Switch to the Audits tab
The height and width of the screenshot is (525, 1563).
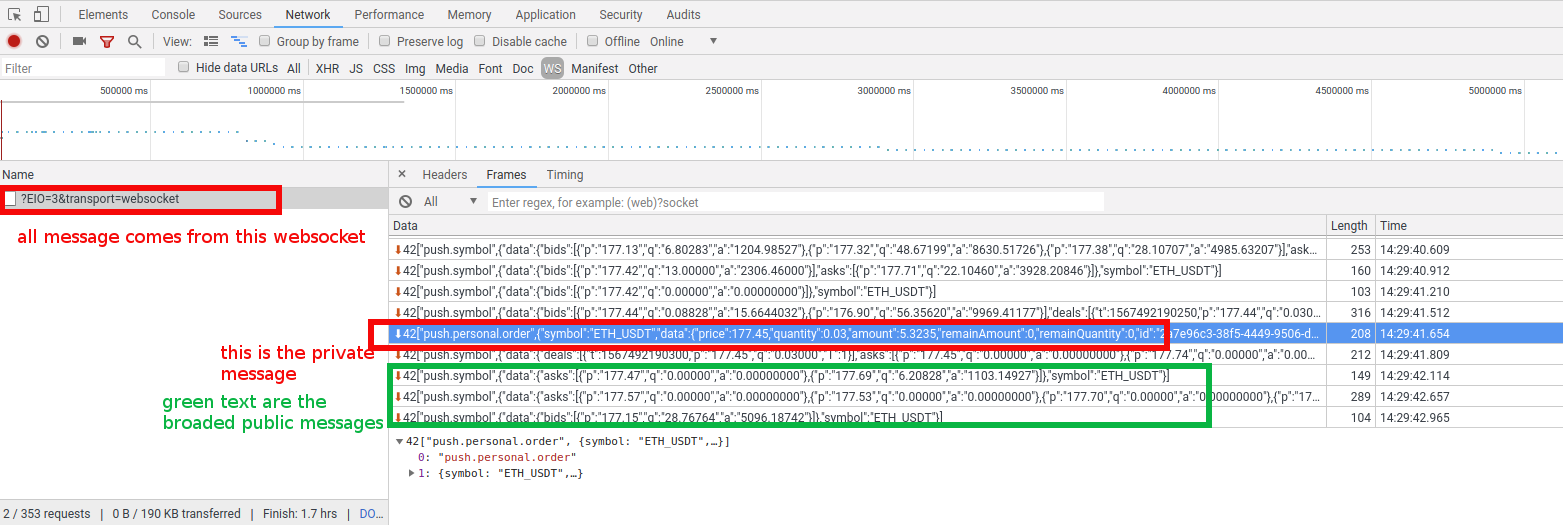point(683,14)
